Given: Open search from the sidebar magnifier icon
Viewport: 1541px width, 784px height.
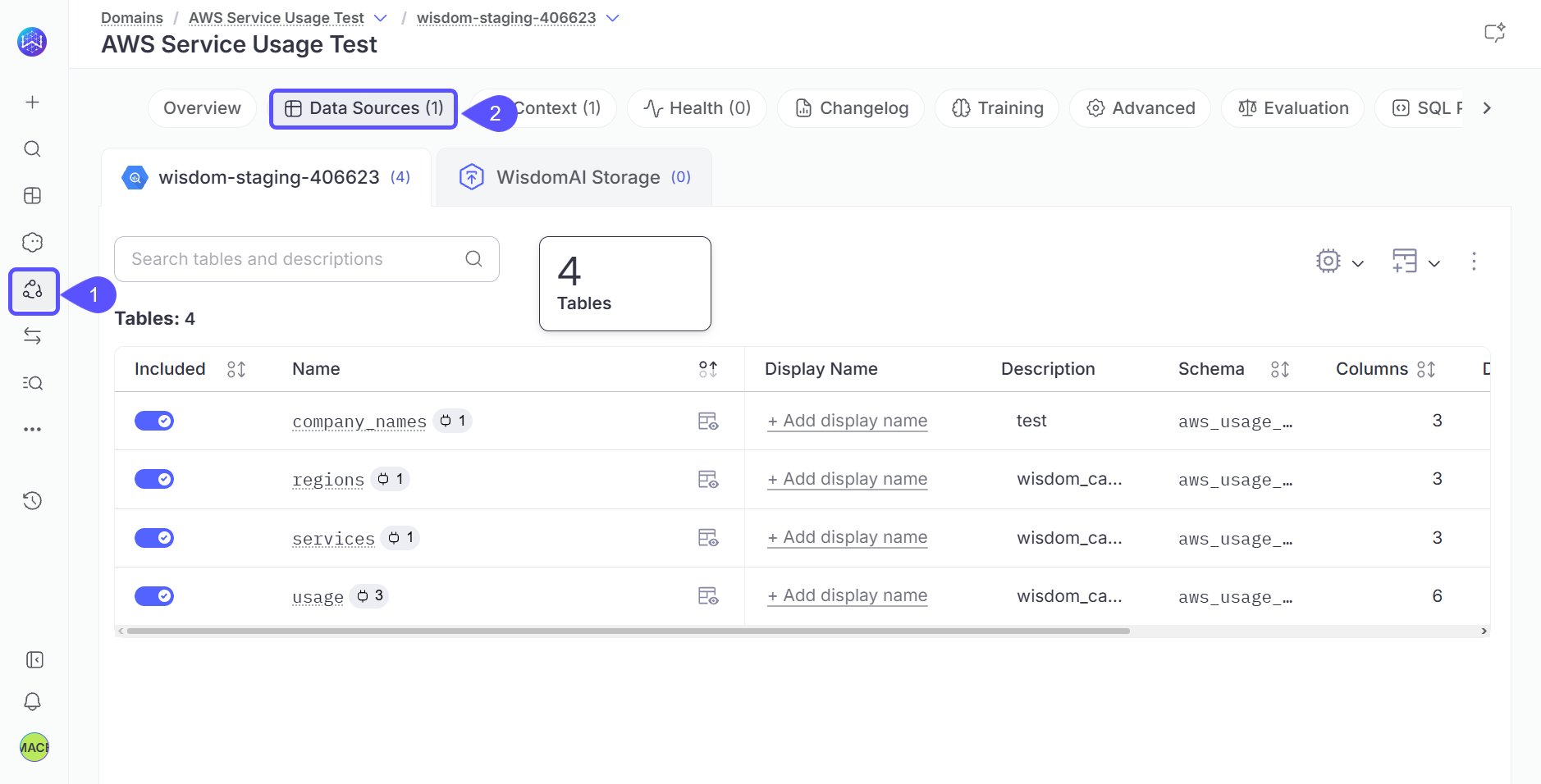Looking at the screenshot, I should (x=32, y=148).
